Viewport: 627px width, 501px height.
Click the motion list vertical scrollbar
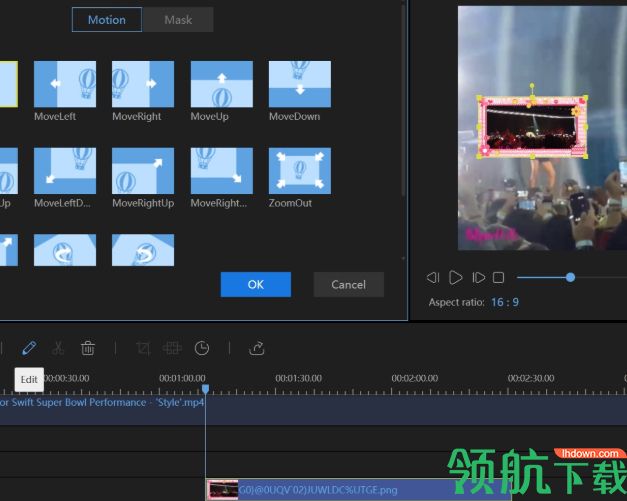[403, 100]
